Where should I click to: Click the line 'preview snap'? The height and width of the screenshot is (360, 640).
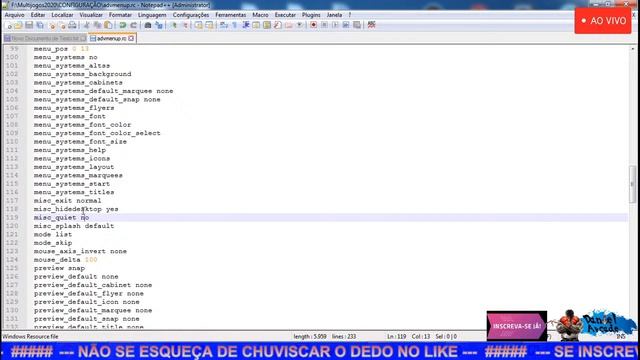(59, 268)
